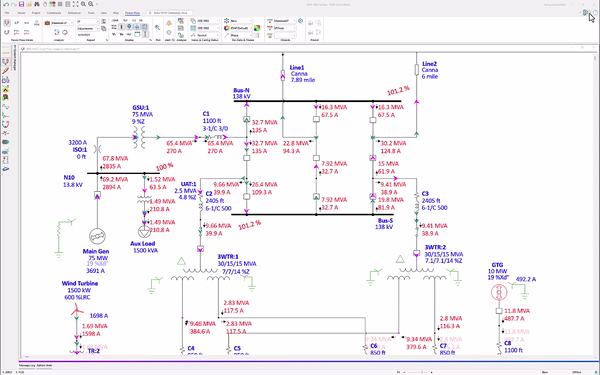
Task: Select the pencil Edit mode icon in sidebar
Action: [x=5, y=71]
